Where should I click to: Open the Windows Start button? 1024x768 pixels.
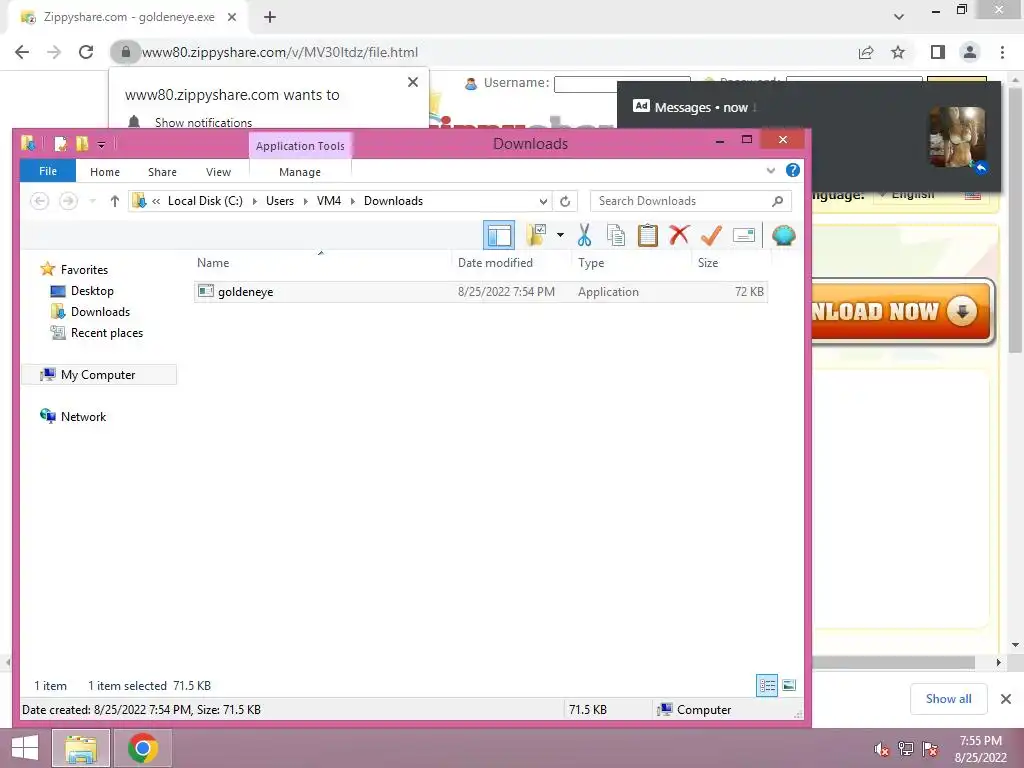(24, 748)
